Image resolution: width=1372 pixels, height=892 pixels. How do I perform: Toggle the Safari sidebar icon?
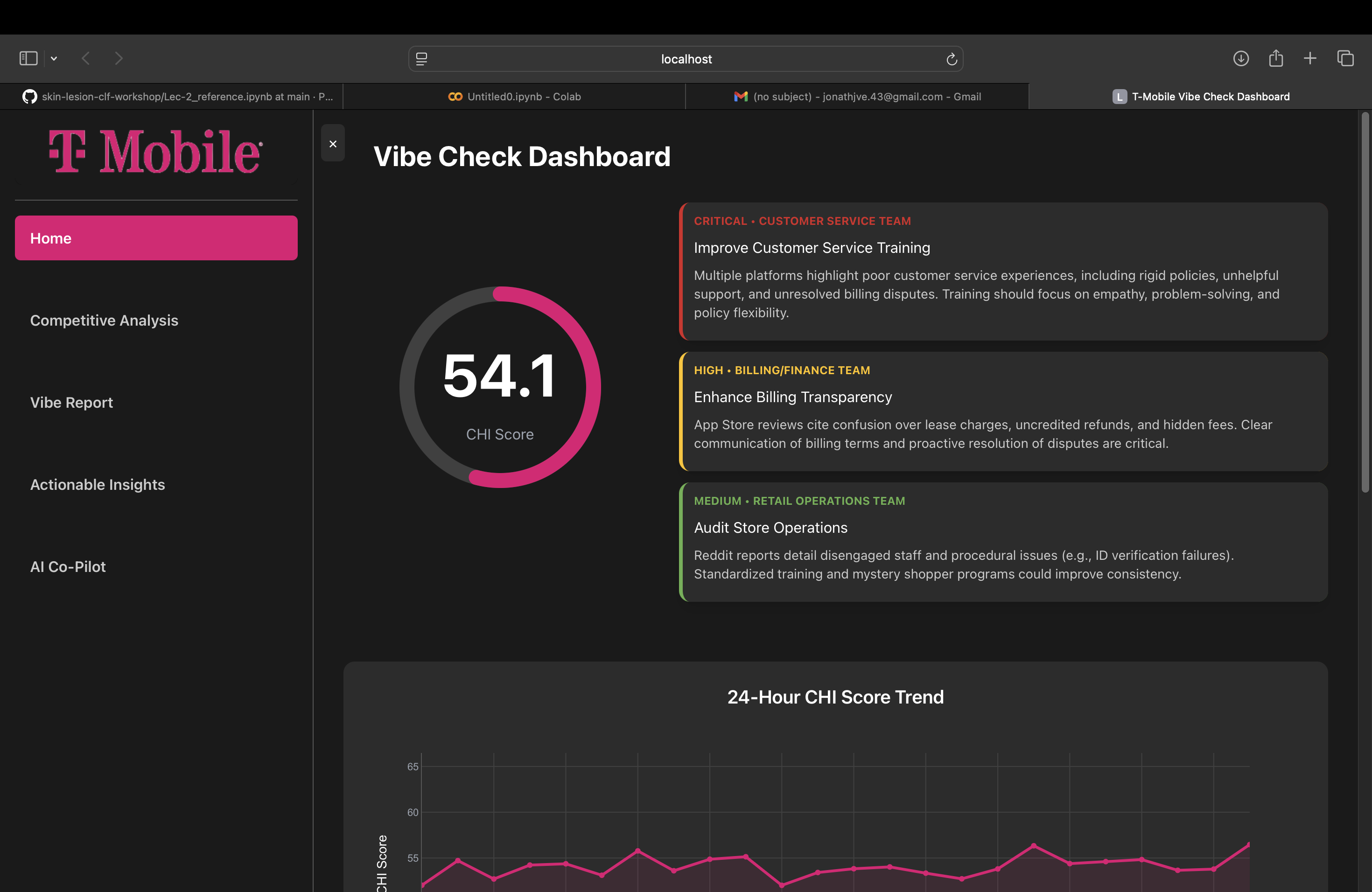click(x=28, y=58)
